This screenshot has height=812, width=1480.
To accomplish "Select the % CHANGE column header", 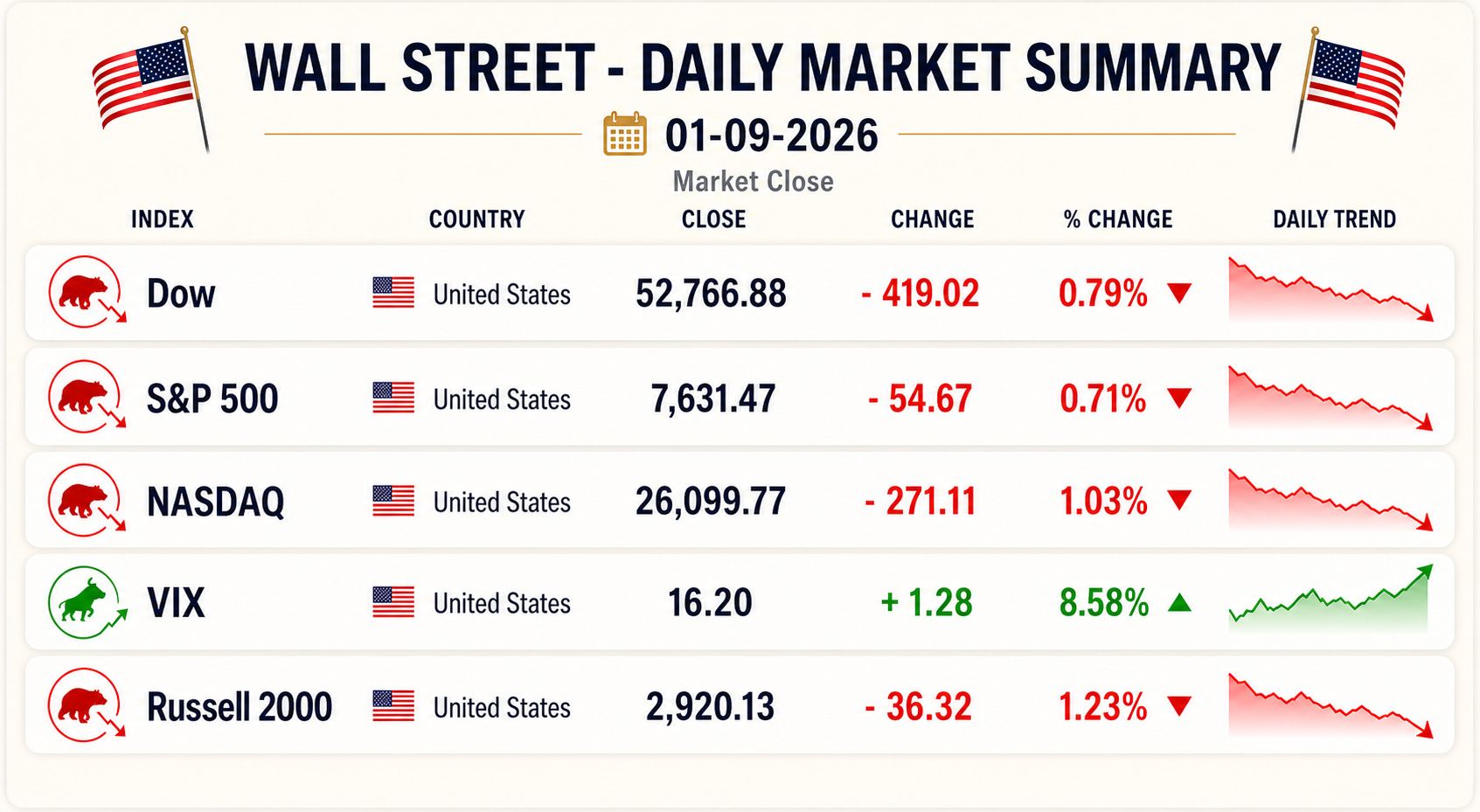I will 1118,219.
